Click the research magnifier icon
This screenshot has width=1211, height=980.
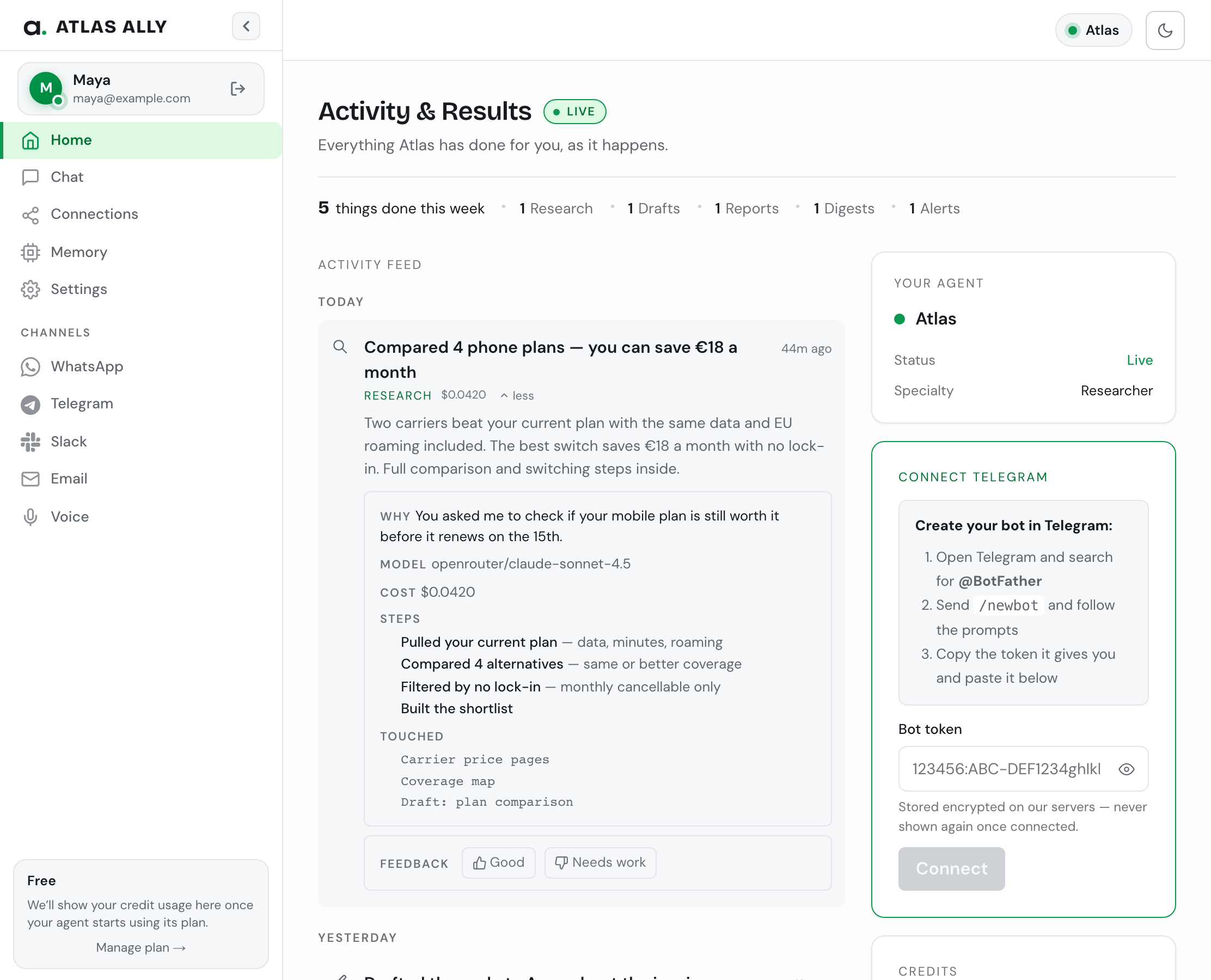coord(340,347)
